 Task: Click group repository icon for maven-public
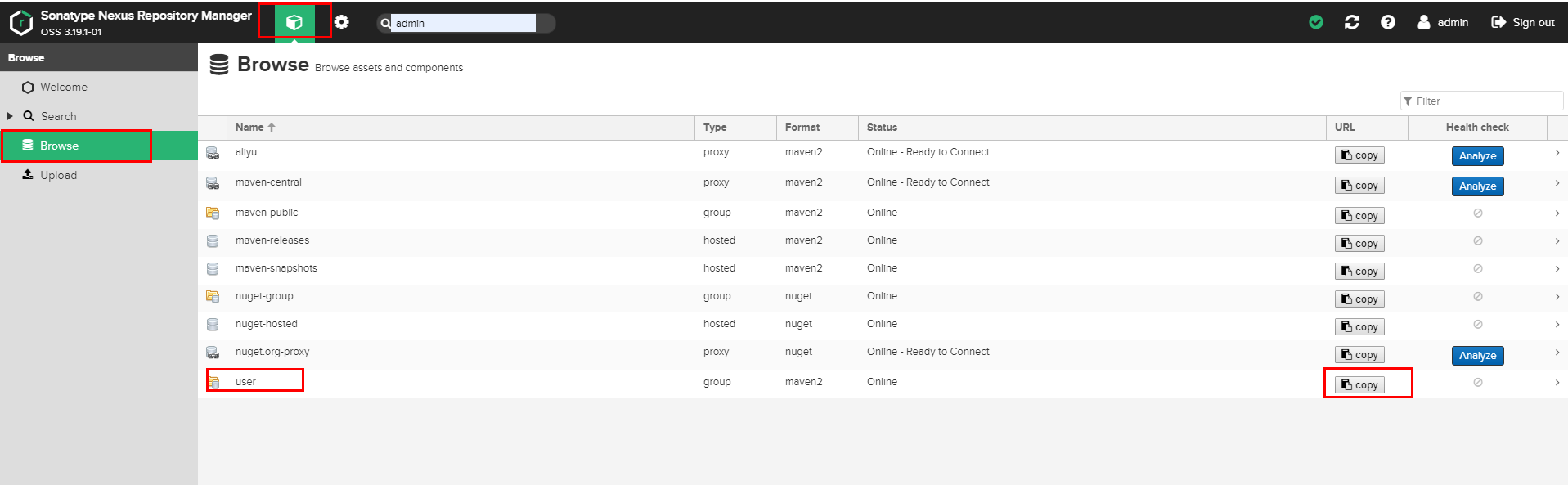tap(213, 213)
